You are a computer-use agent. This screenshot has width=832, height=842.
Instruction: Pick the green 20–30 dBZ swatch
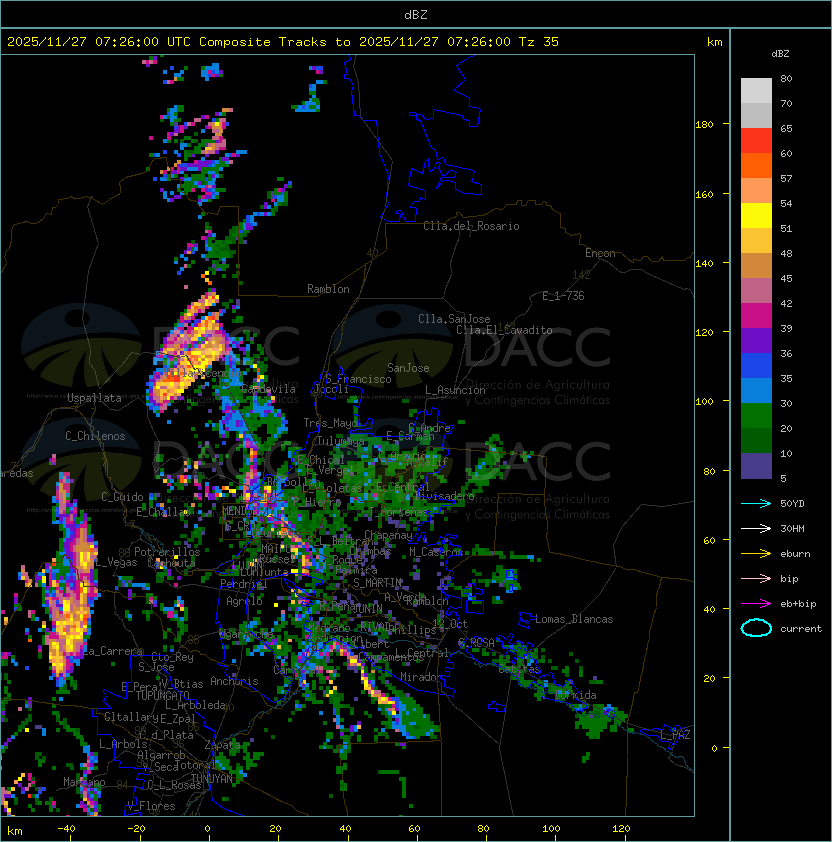(756, 416)
